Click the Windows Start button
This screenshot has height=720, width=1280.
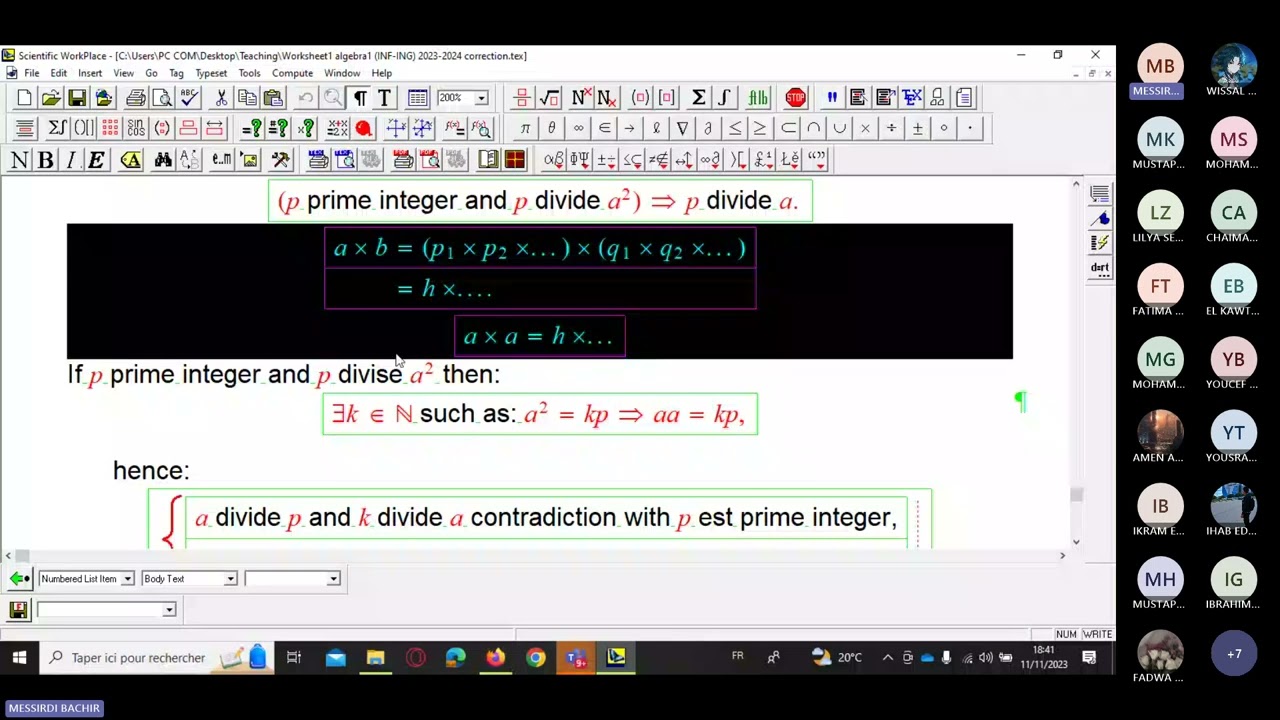point(19,657)
